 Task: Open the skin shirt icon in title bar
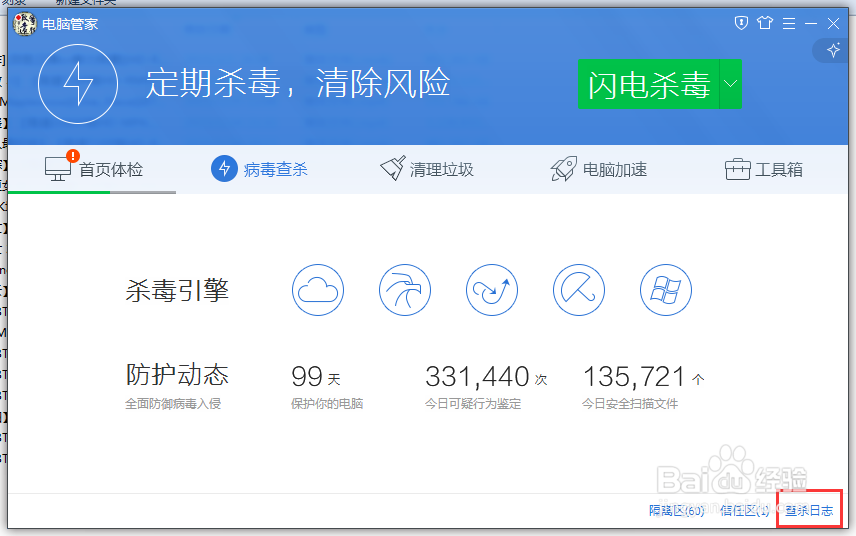click(x=765, y=23)
